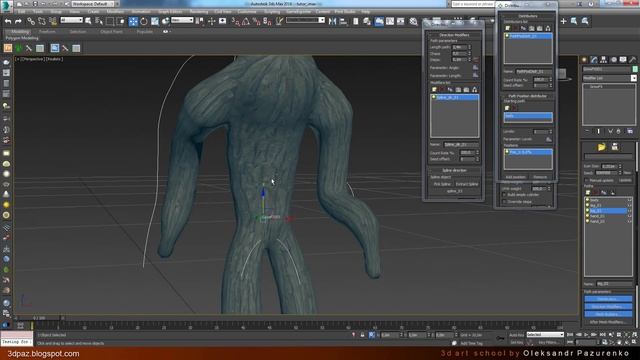Tick the Override slope checkbox
The image size is (640, 360).
click(504, 202)
